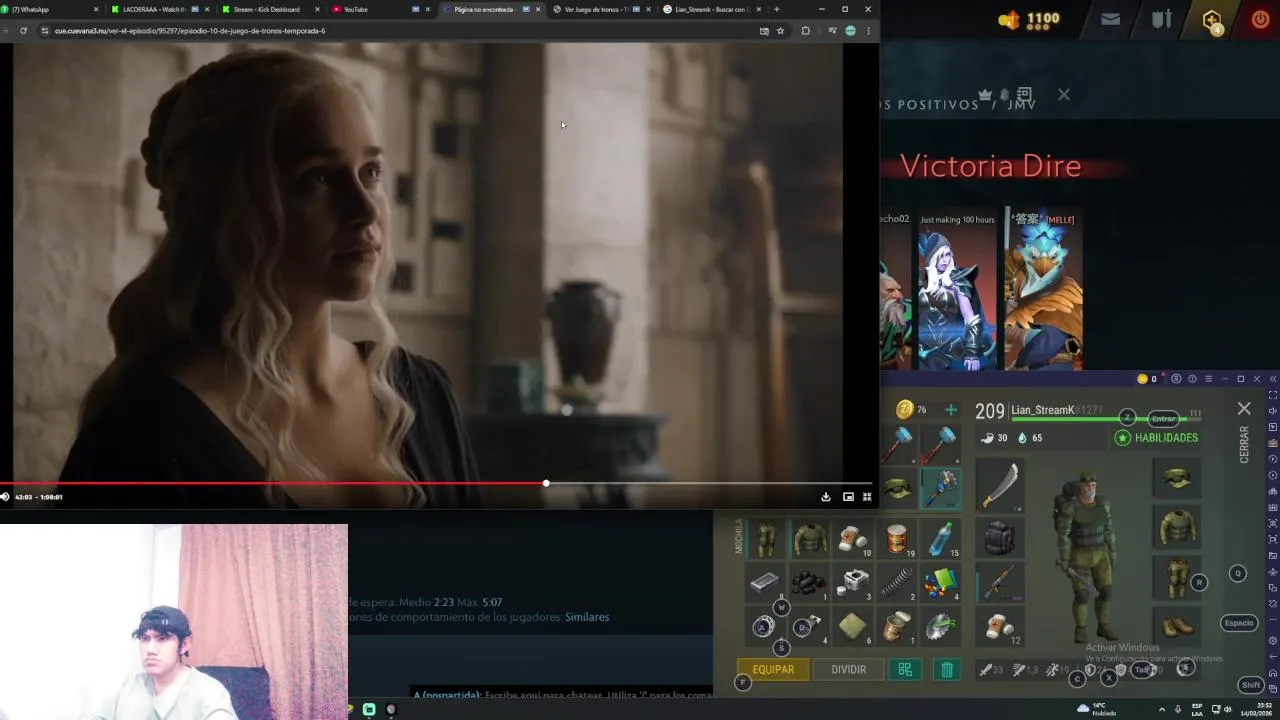The image size is (1280, 720).
Task: Click the red Dota 2 power quit button
Action: [1260, 19]
